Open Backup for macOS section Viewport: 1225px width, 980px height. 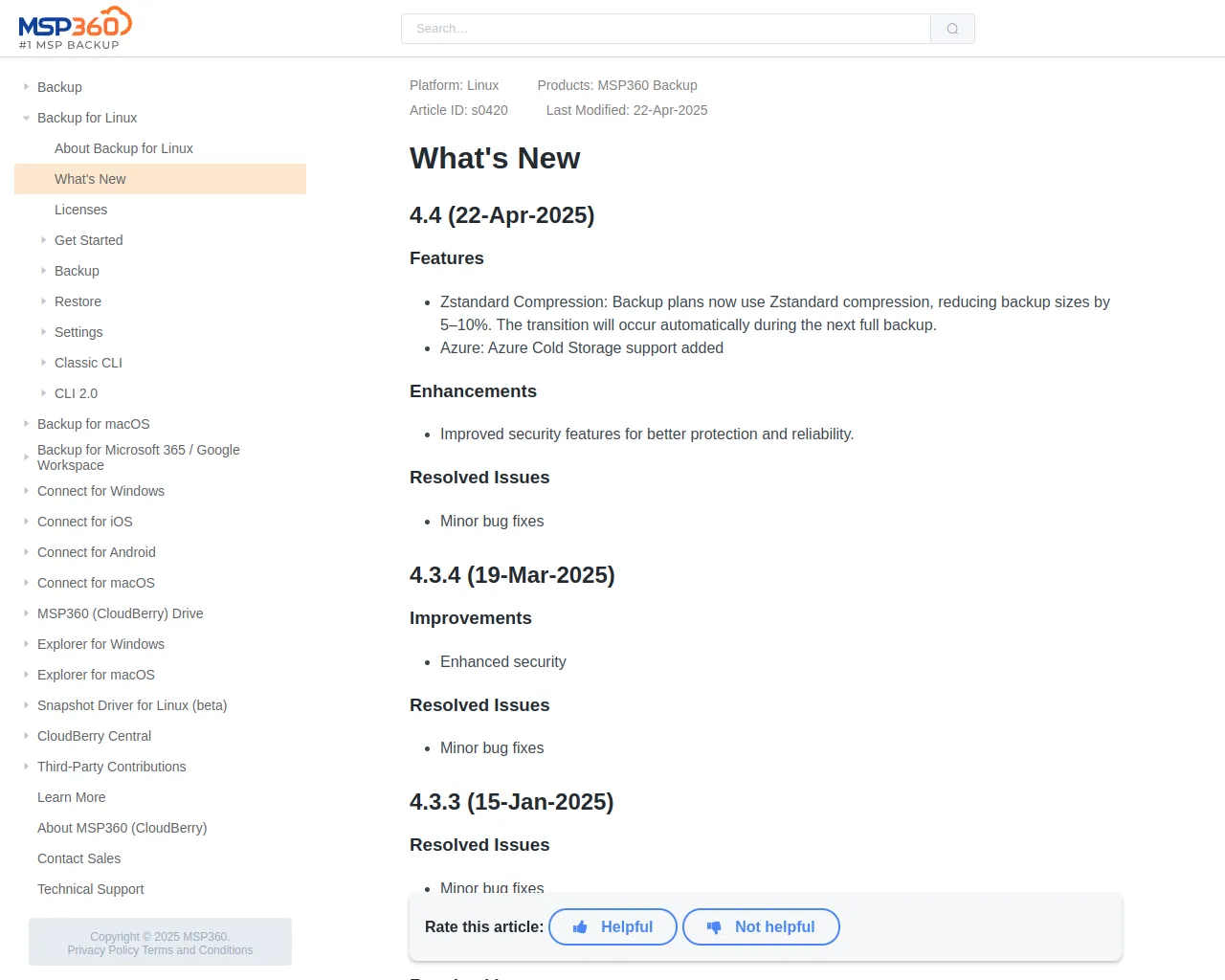coord(93,424)
